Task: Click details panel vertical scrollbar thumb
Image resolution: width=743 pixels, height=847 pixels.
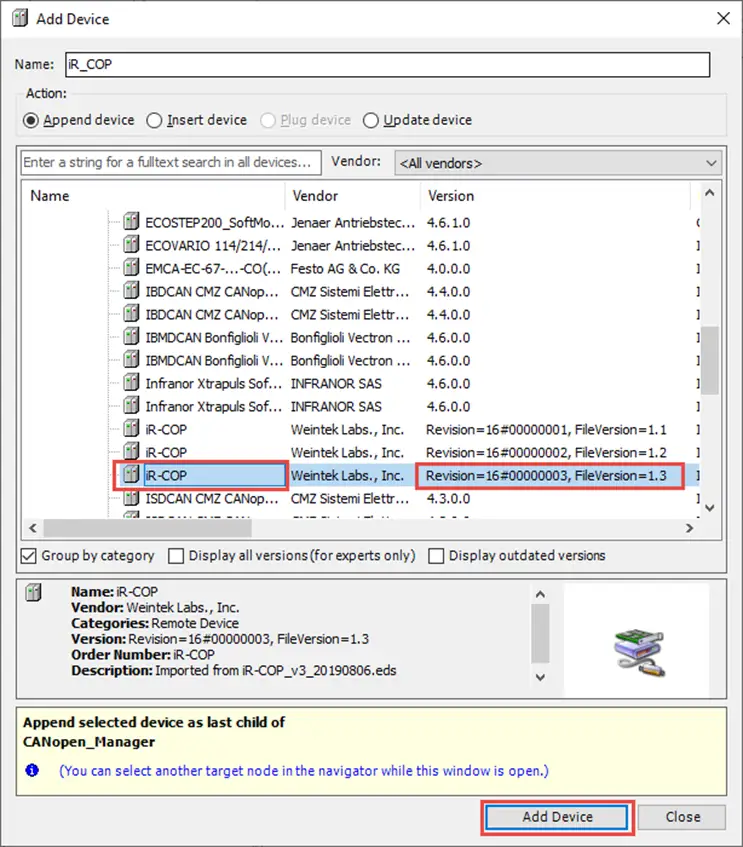Action: (x=540, y=633)
